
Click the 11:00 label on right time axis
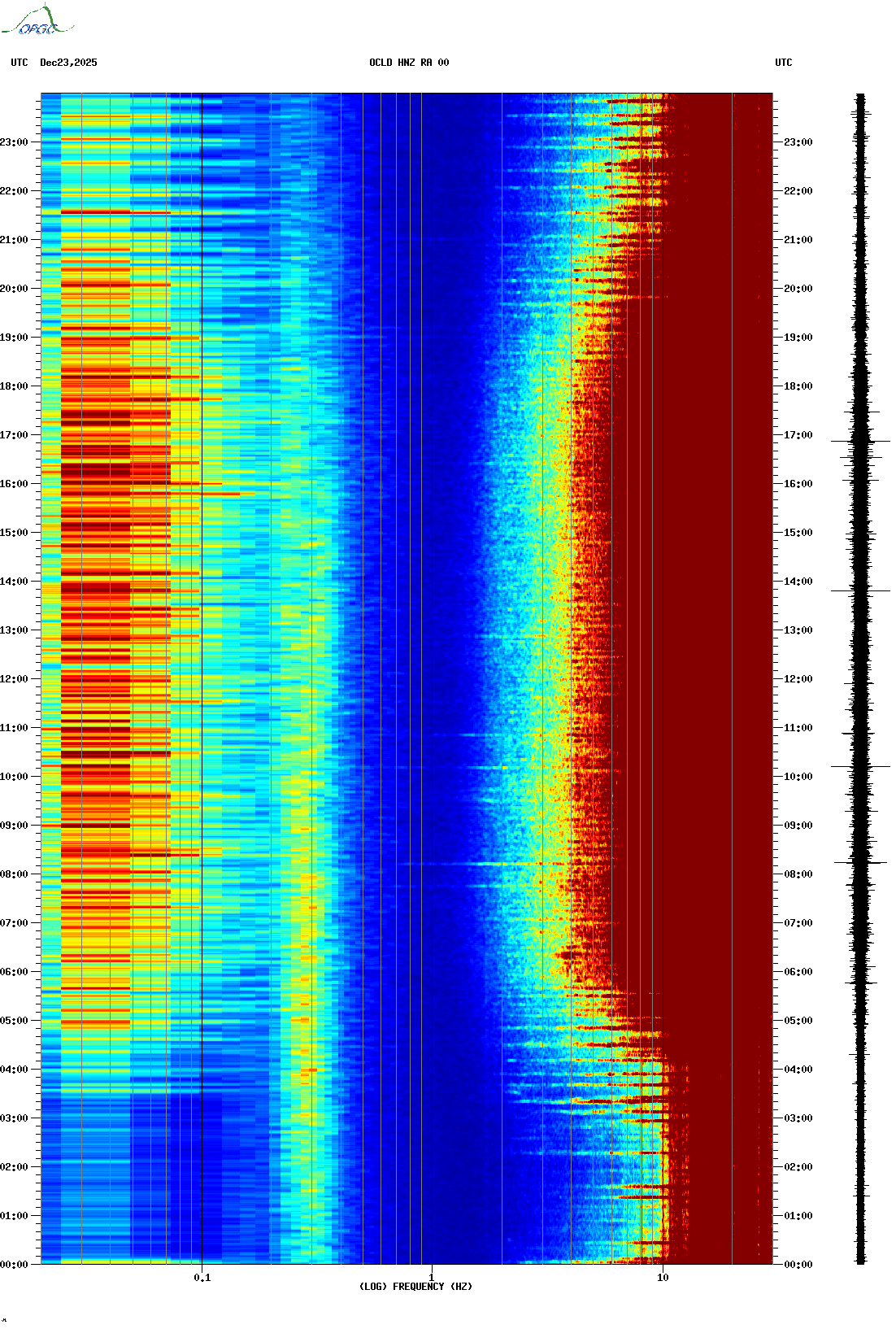click(x=798, y=728)
